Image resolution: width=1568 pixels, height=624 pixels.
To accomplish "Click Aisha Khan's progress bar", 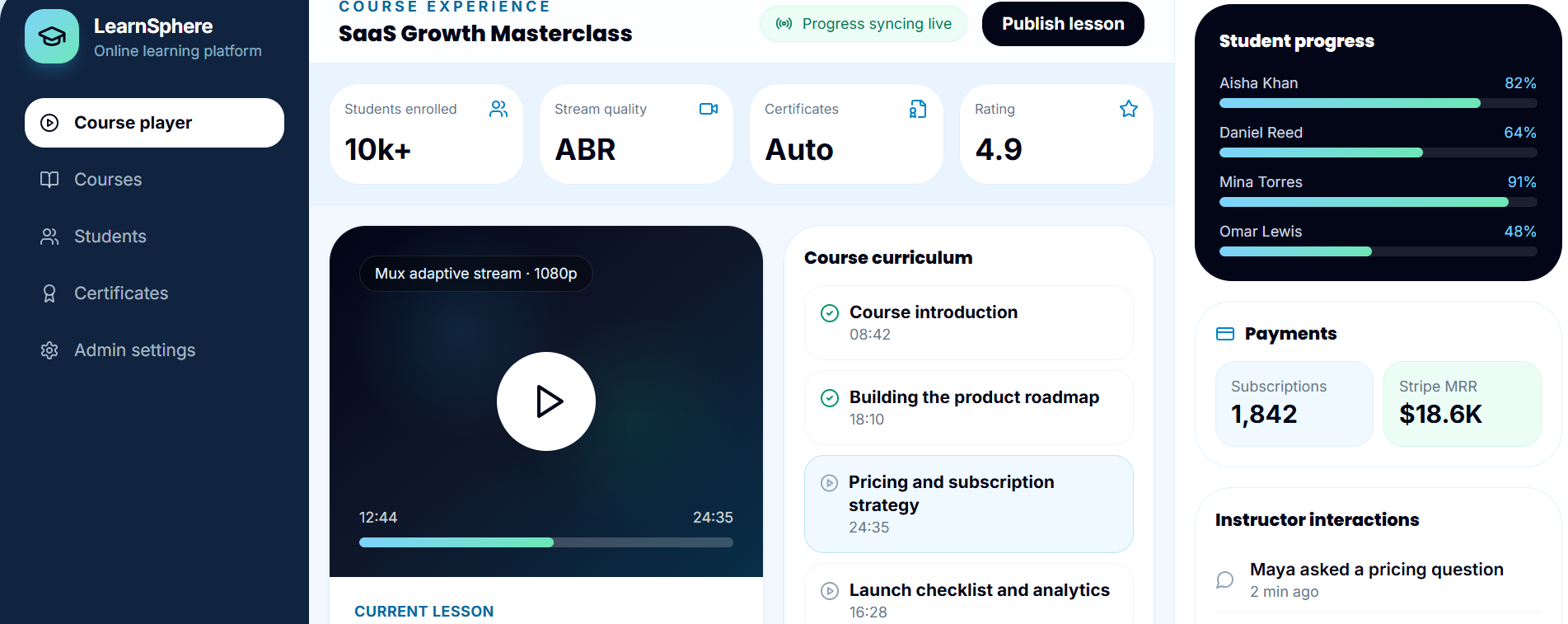I will (1378, 103).
